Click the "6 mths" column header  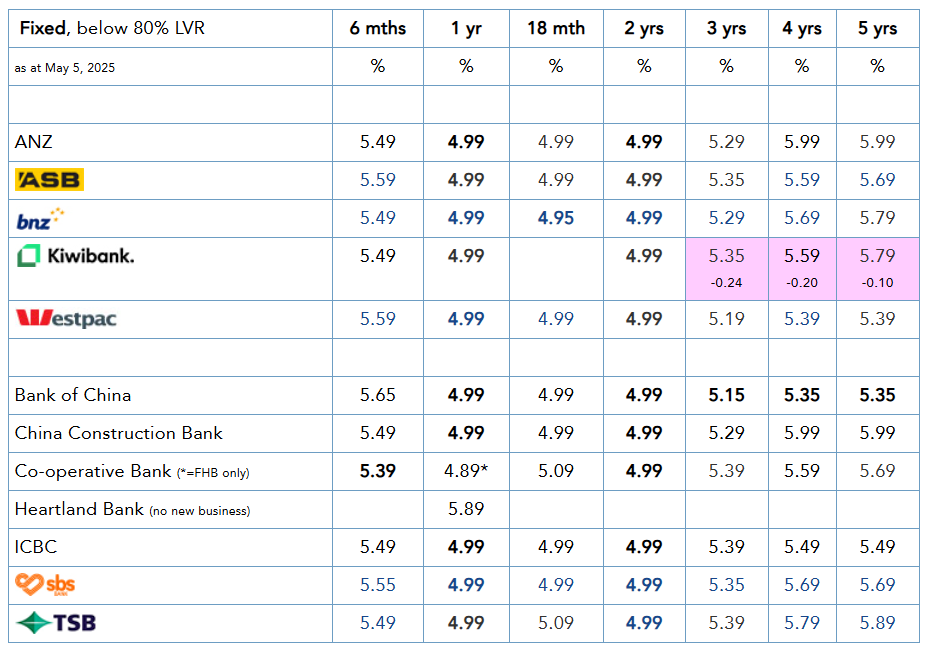[378, 28]
